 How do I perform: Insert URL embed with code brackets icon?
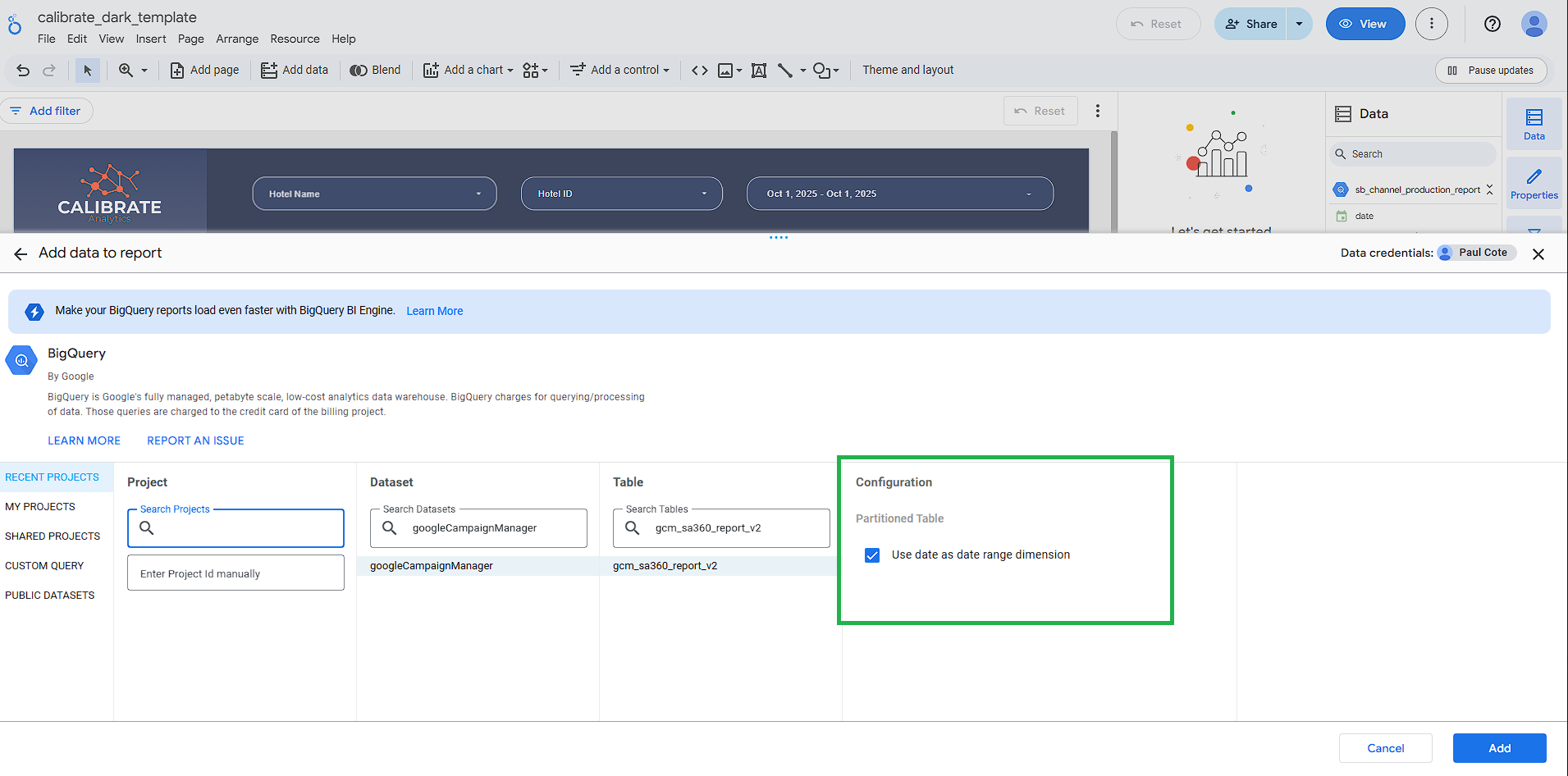(699, 71)
